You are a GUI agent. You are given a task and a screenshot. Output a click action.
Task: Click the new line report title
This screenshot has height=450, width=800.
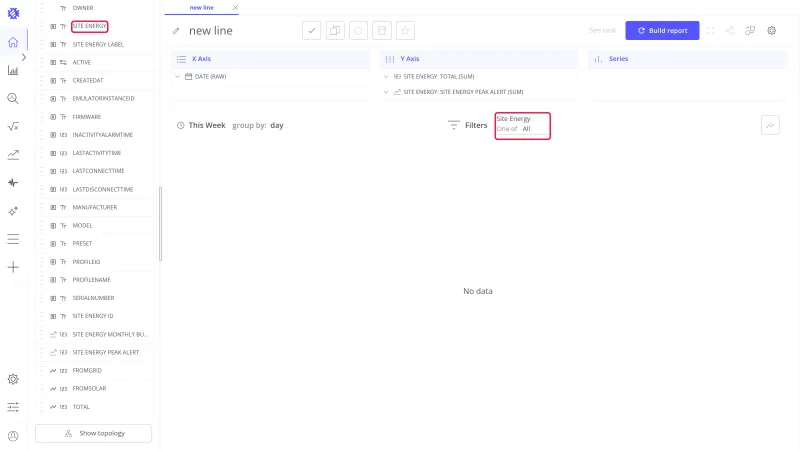pos(211,31)
